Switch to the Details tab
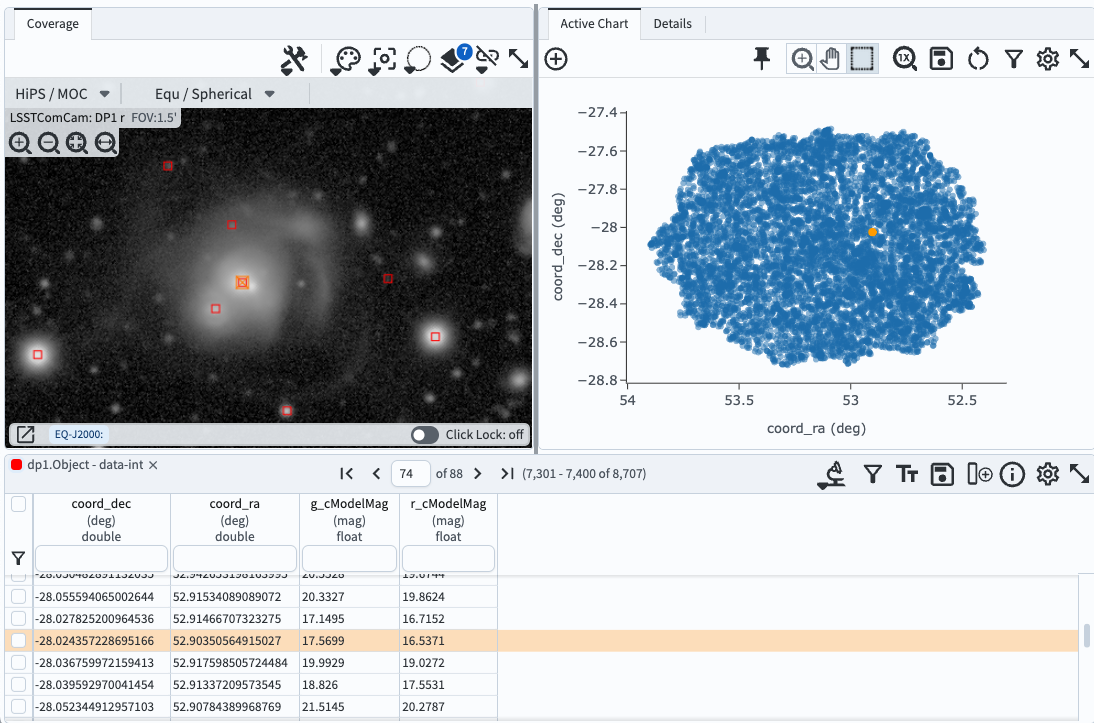1094x723 pixels. click(672, 24)
